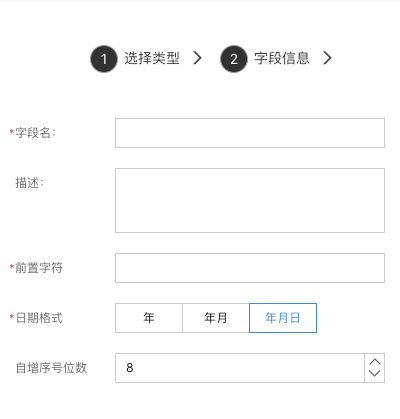Go to the 选择类型 step label

152,58
